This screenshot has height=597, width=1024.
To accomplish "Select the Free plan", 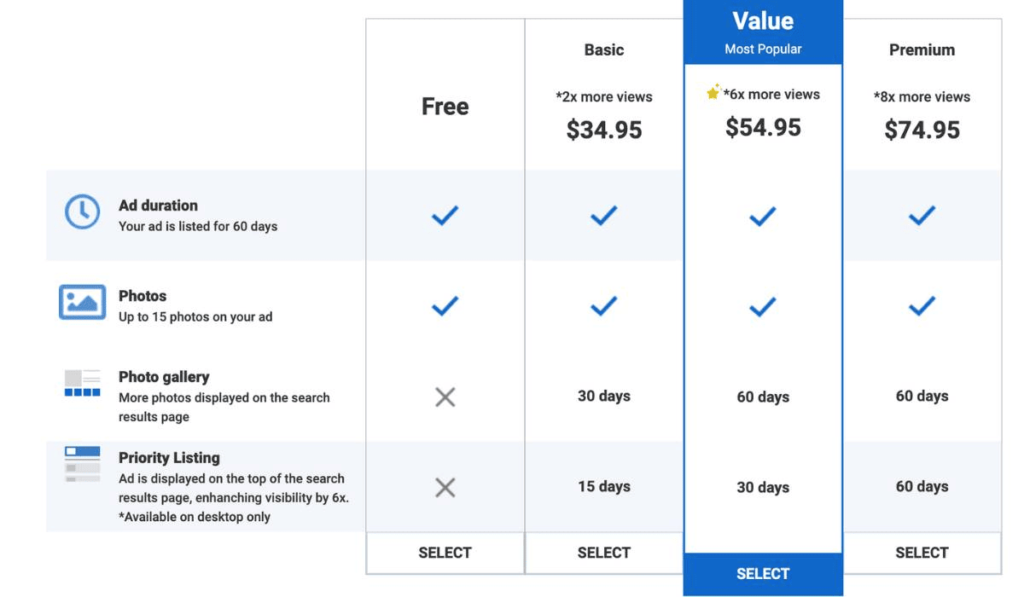I will coord(445,552).
